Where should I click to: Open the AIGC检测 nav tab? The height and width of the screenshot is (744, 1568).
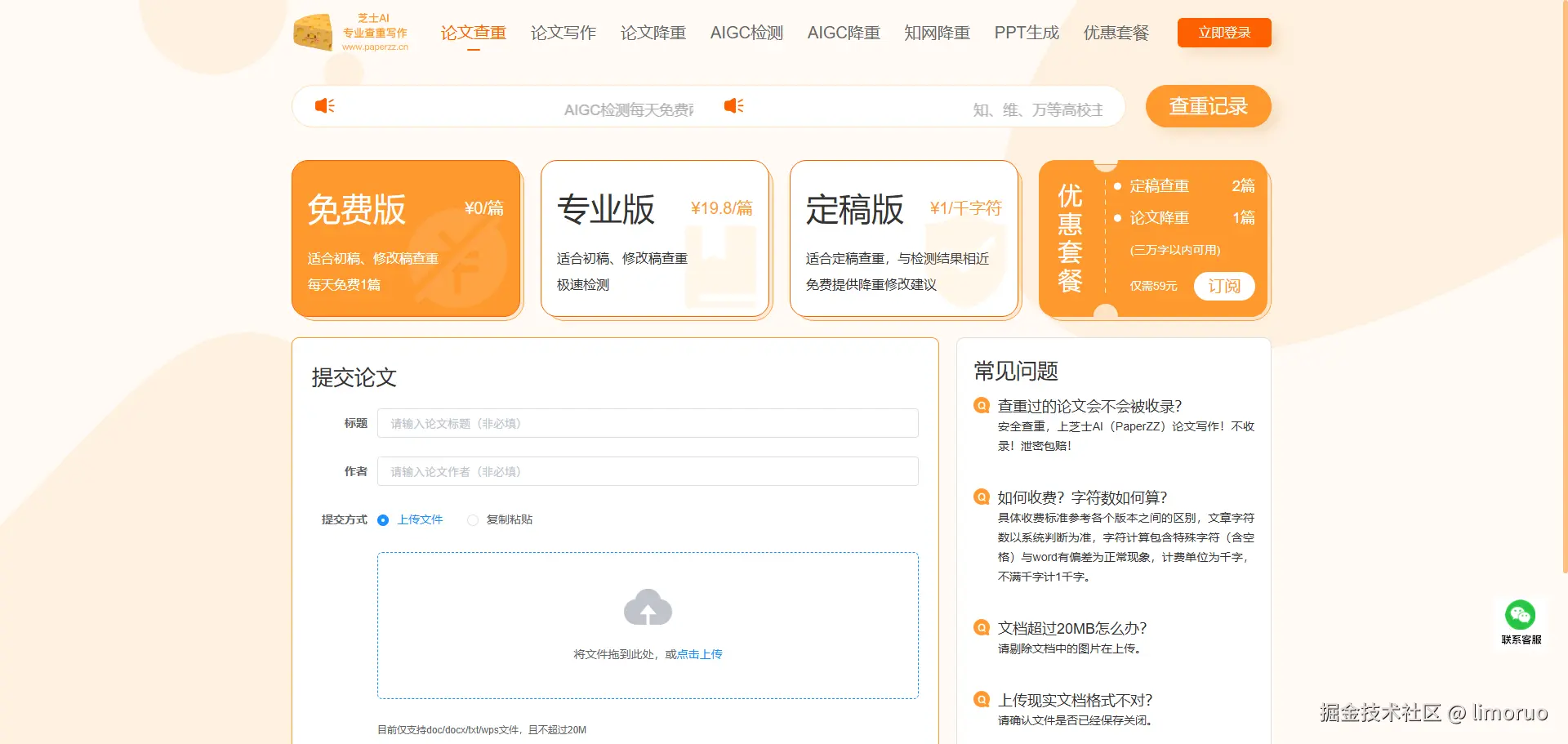click(746, 33)
